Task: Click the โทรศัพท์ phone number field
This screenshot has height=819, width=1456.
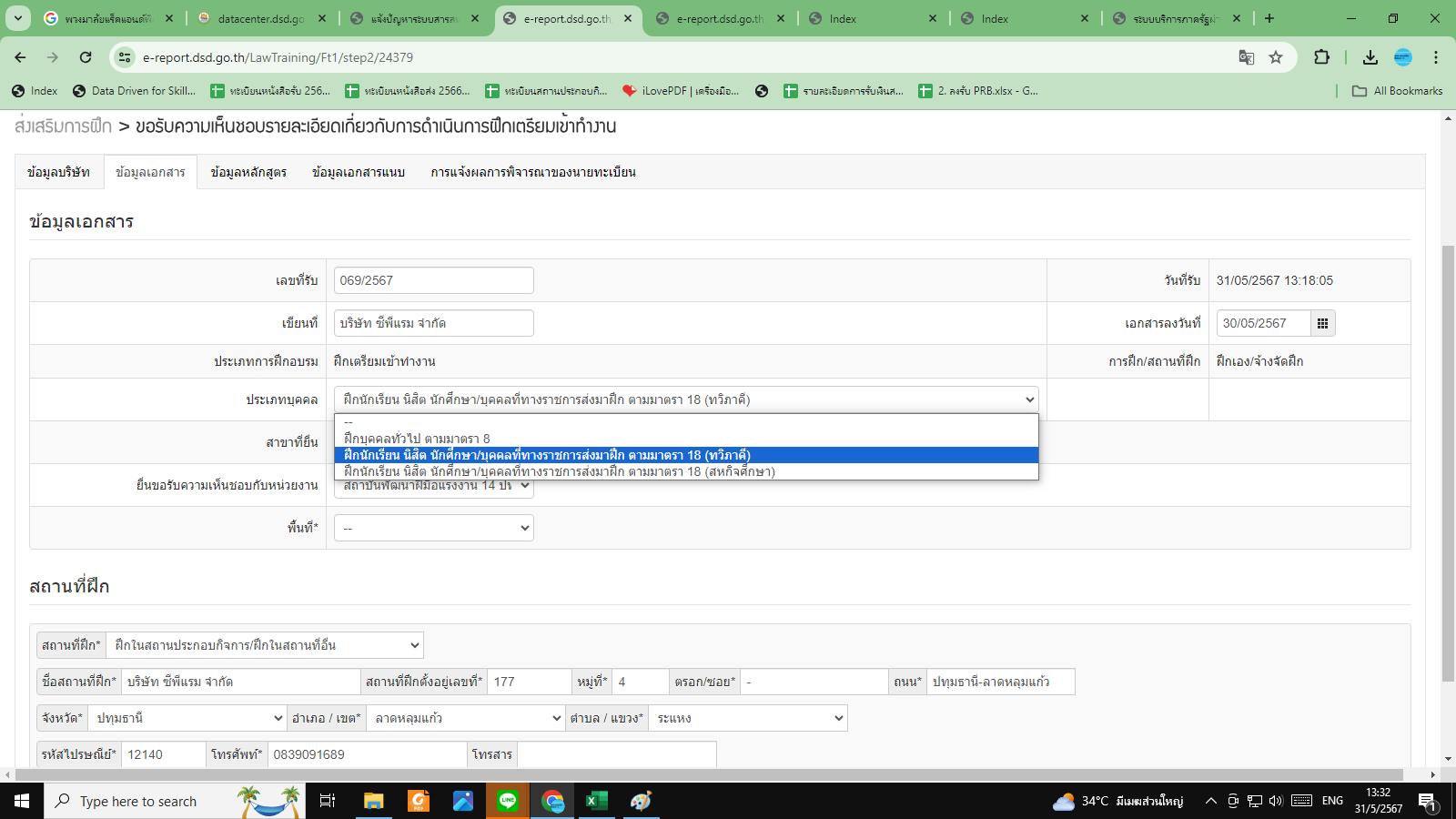Action: coord(367,754)
